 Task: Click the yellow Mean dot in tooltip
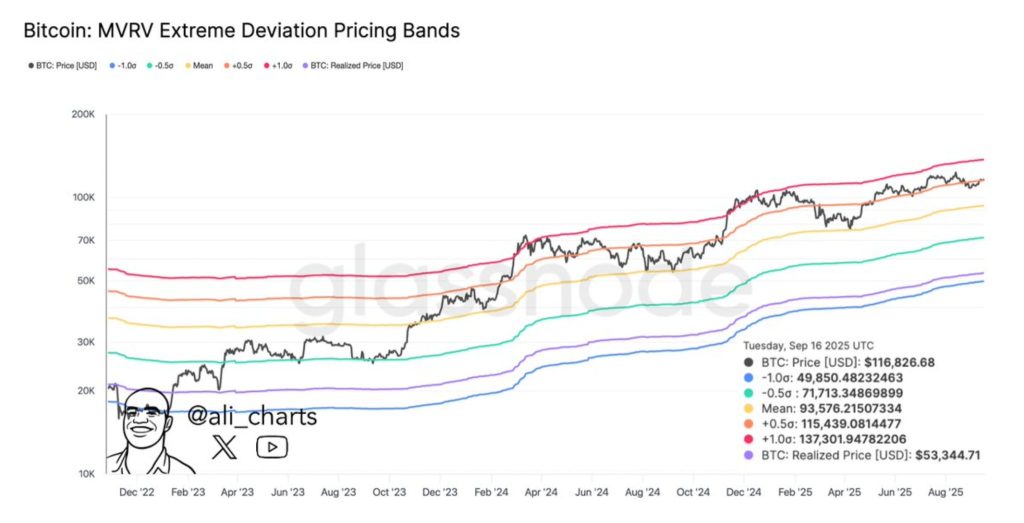pos(749,408)
